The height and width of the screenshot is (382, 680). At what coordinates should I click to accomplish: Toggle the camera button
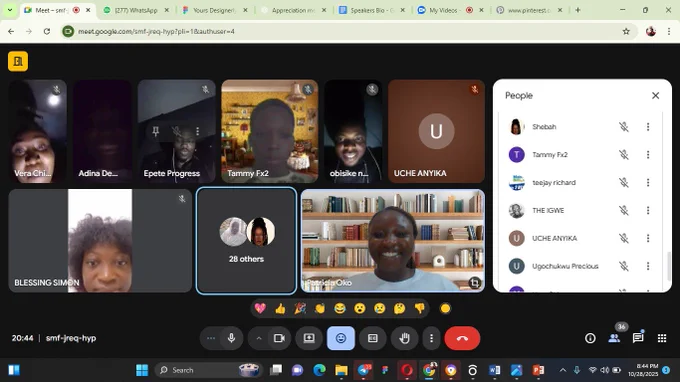279,338
